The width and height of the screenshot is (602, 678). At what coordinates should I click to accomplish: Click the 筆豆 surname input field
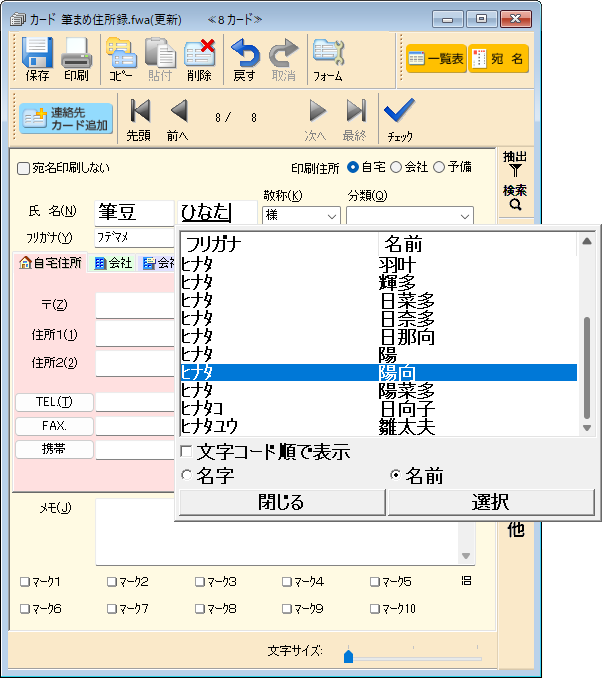134,213
